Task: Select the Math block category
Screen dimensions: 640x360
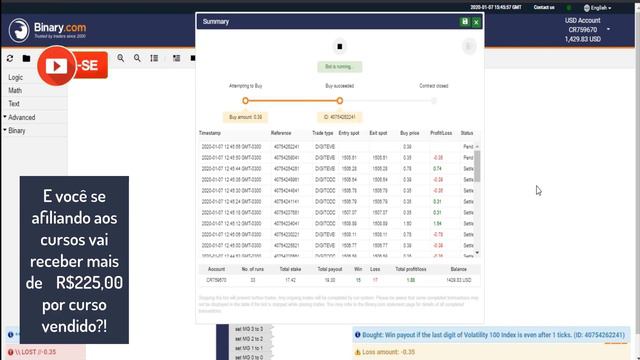Action: coord(15,90)
